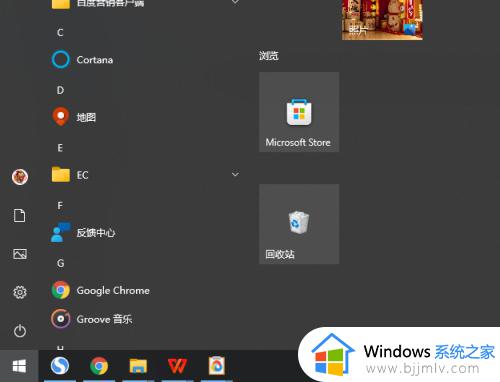500x382 pixels.
Task: Open the paint-like app on taskbar
Action: coord(216,366)
